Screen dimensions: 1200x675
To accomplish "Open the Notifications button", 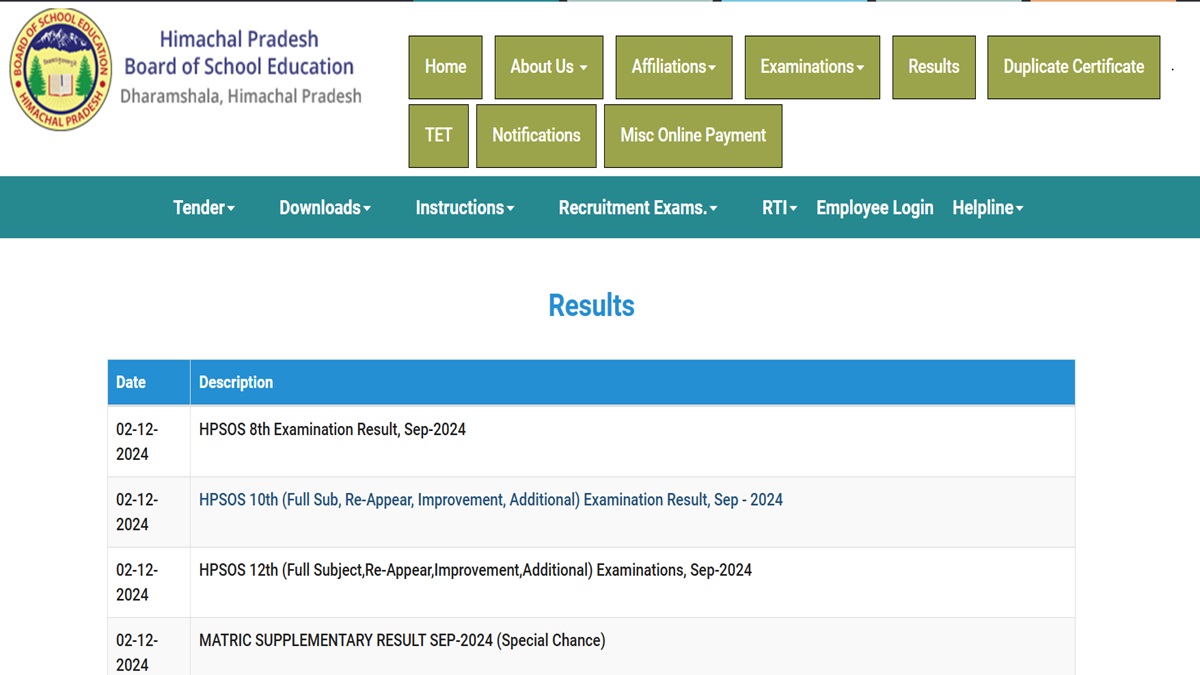I will pyautogui.click(x=536, y=135).
